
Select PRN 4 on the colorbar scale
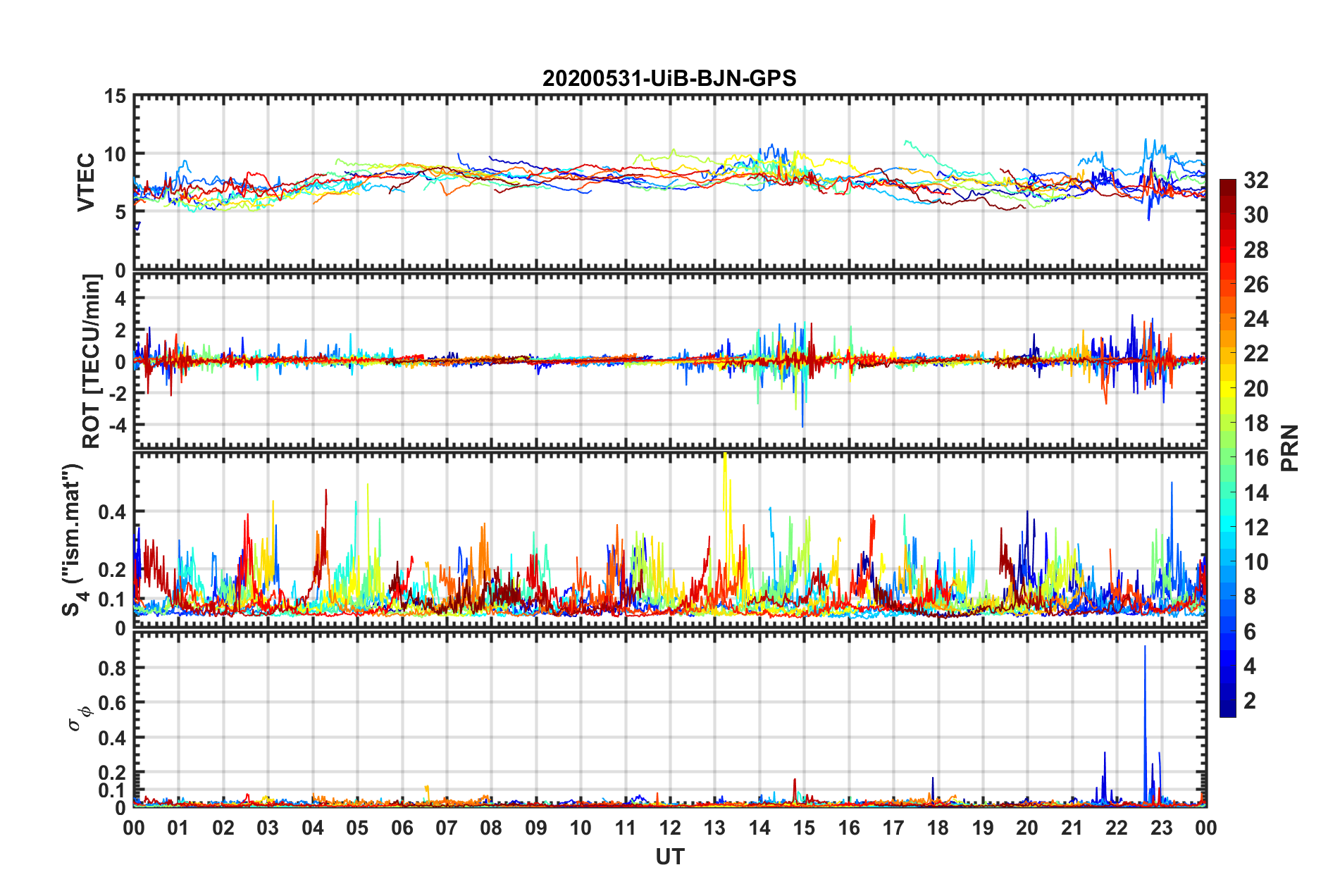pyautogui.click(x=1250, y=666)
